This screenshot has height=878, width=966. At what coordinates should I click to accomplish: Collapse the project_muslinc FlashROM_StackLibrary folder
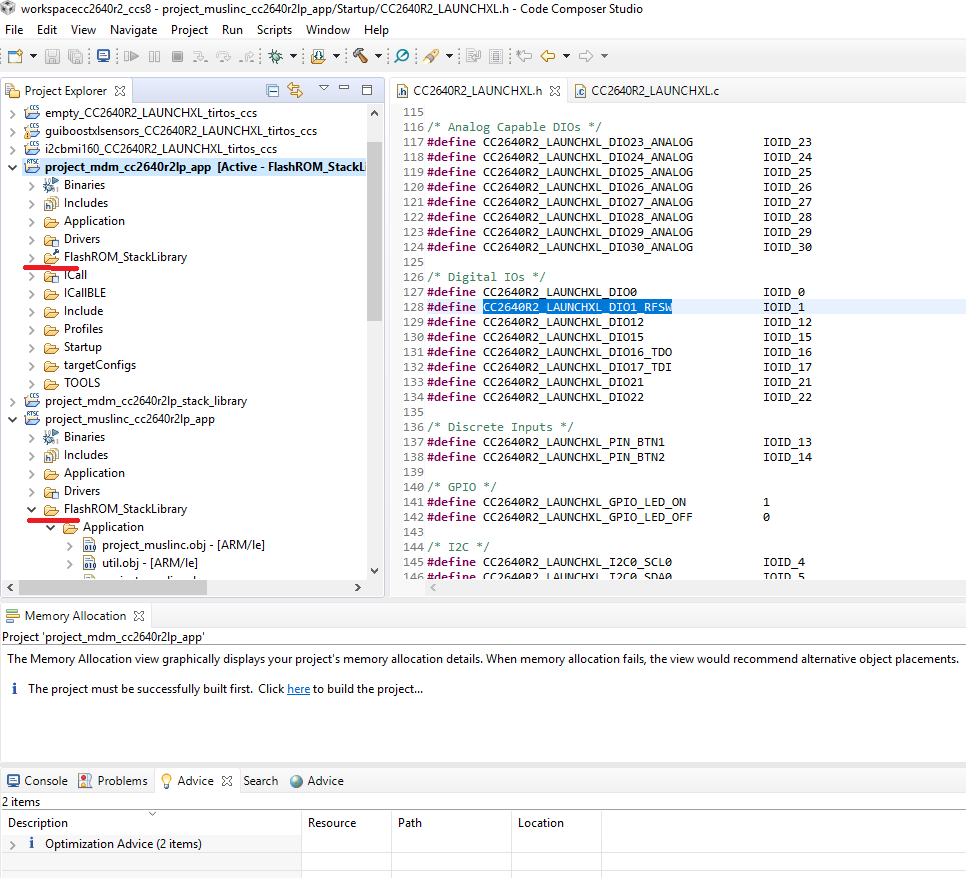[32, 509]
